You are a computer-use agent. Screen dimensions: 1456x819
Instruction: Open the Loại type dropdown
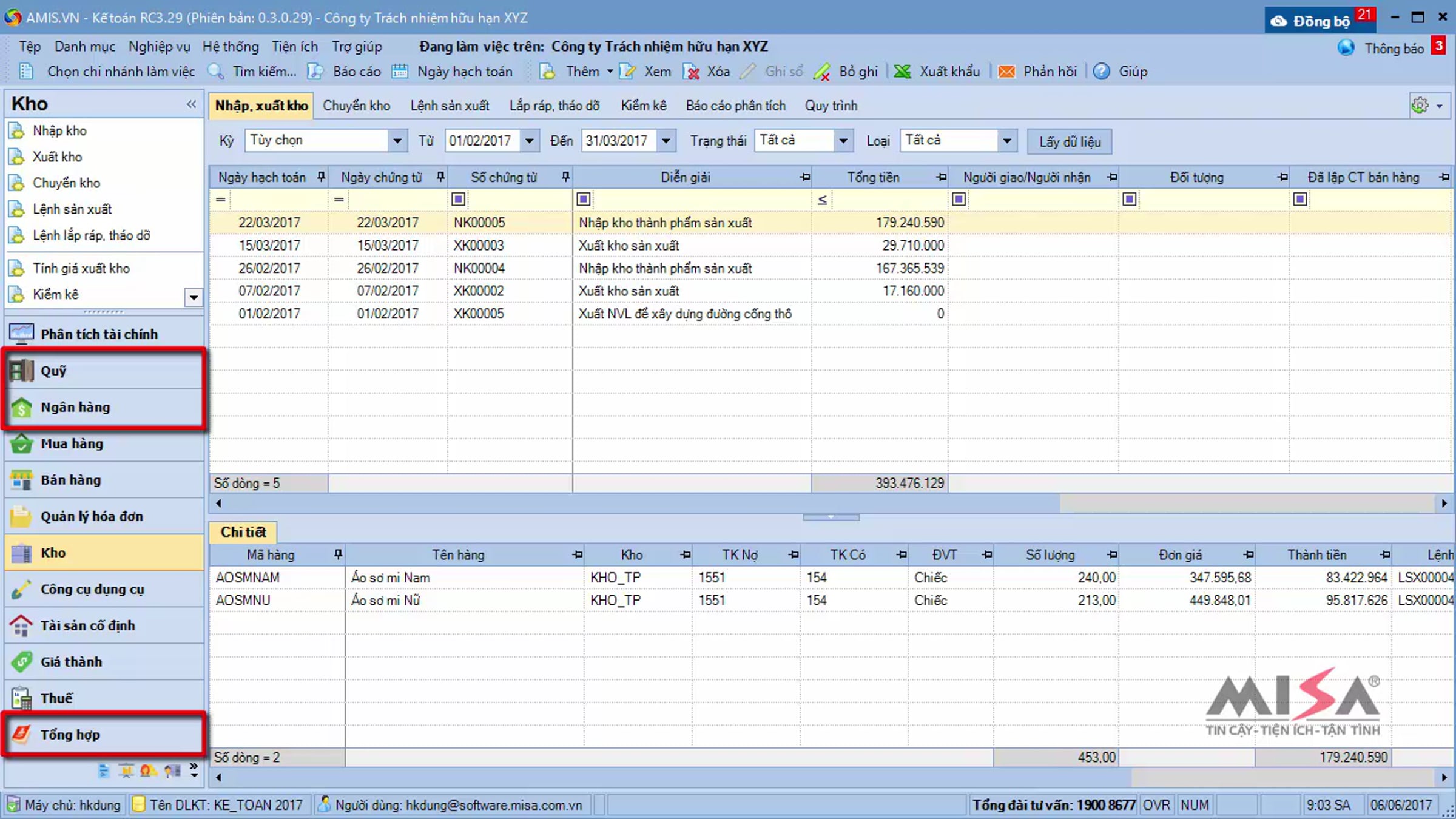coord(1006,141)
